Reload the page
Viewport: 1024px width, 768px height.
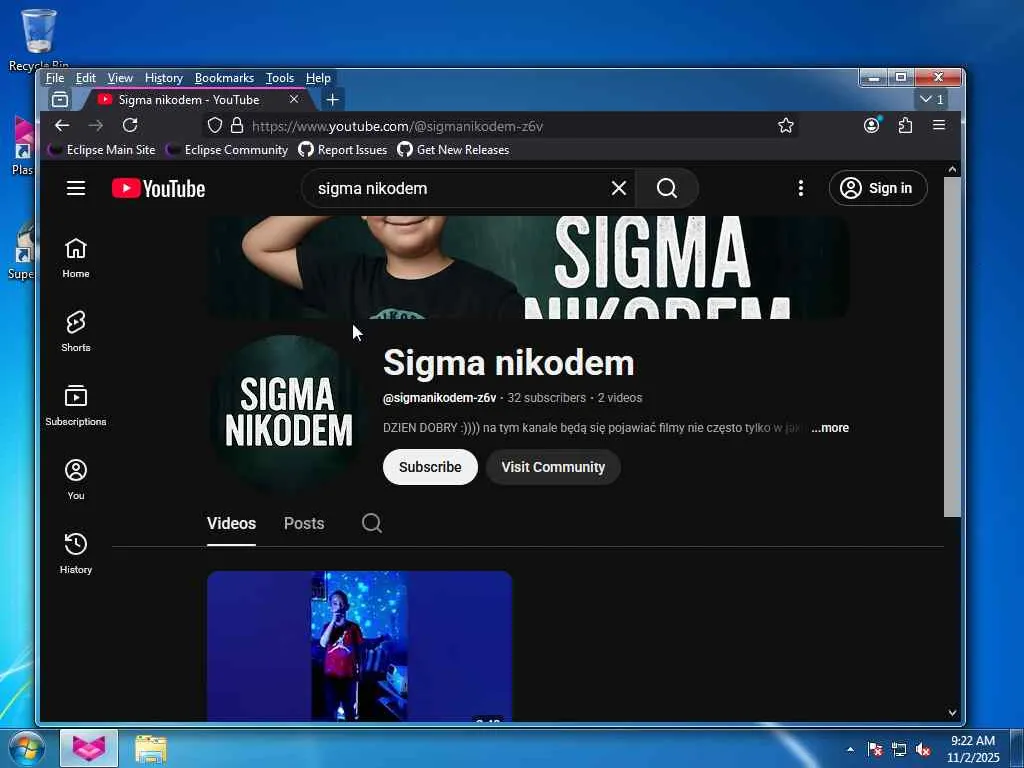pos(130,125)
